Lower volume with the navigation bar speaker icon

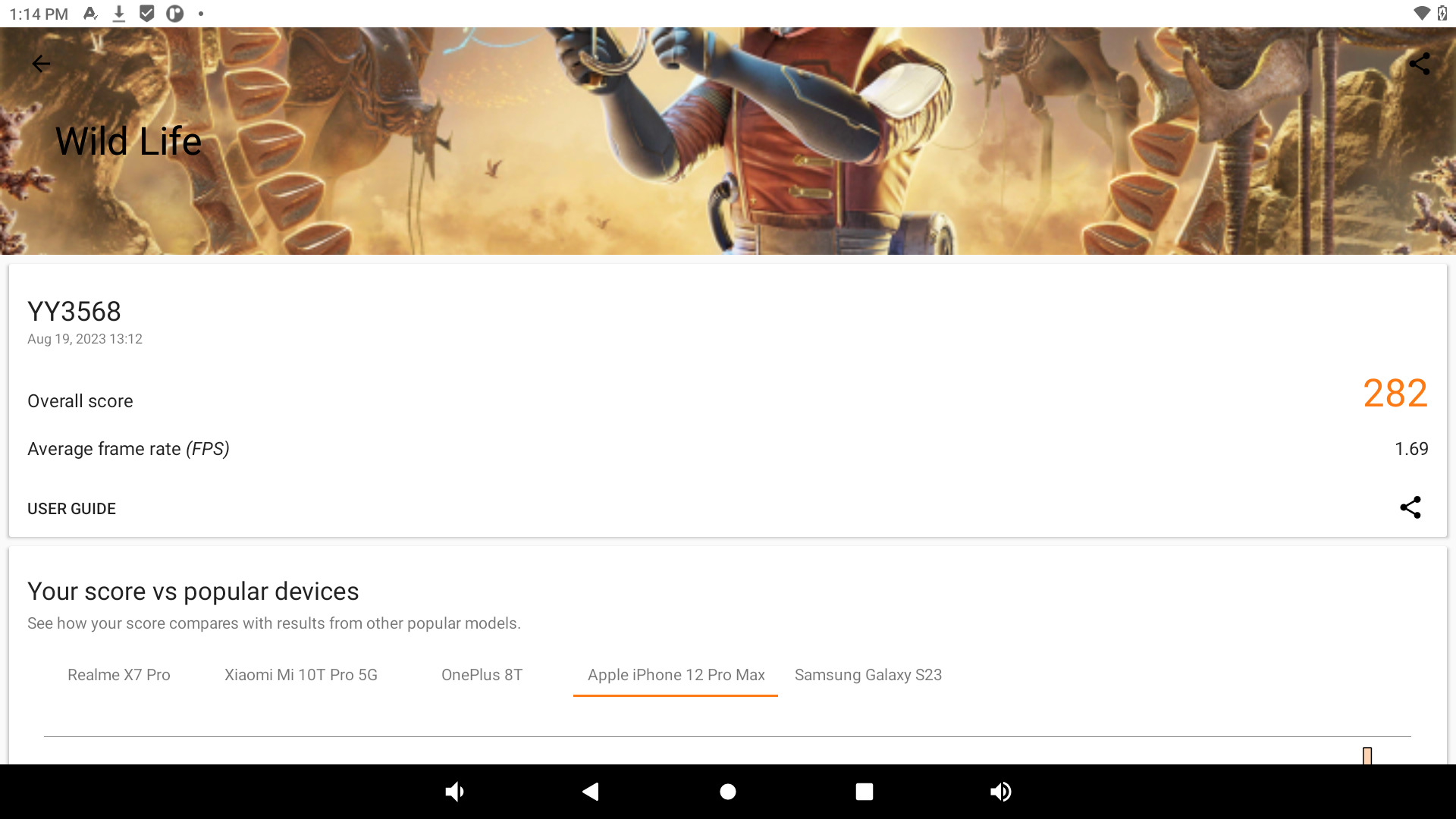454,792
